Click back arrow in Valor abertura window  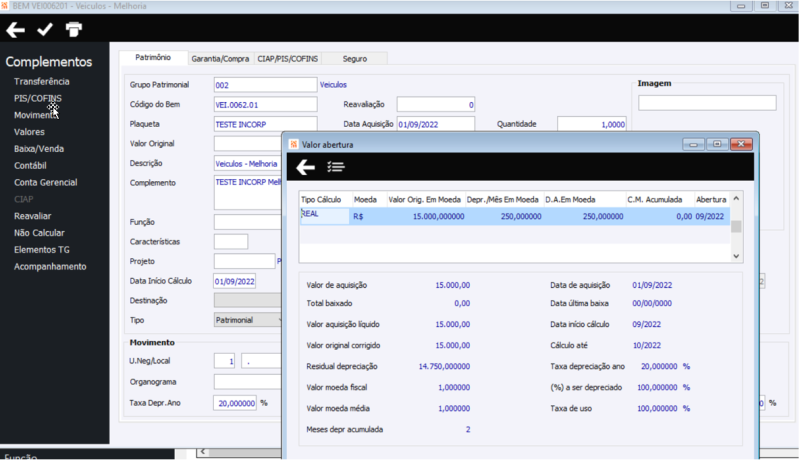coord(306,167)
